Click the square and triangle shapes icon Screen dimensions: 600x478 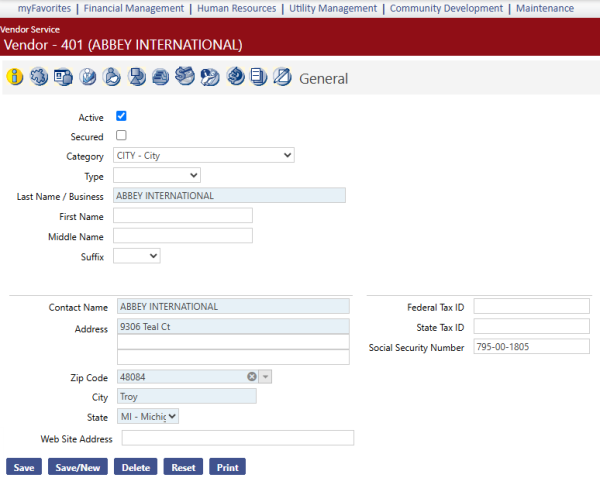[x=137, y=77]
